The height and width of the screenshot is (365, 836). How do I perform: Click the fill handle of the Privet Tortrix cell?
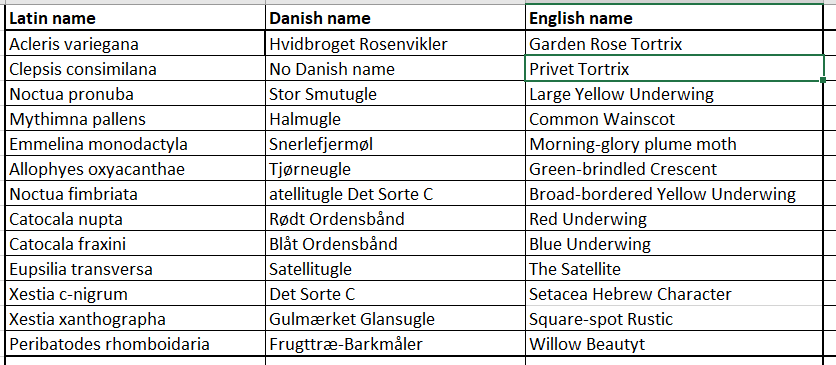tap(823, 80)
